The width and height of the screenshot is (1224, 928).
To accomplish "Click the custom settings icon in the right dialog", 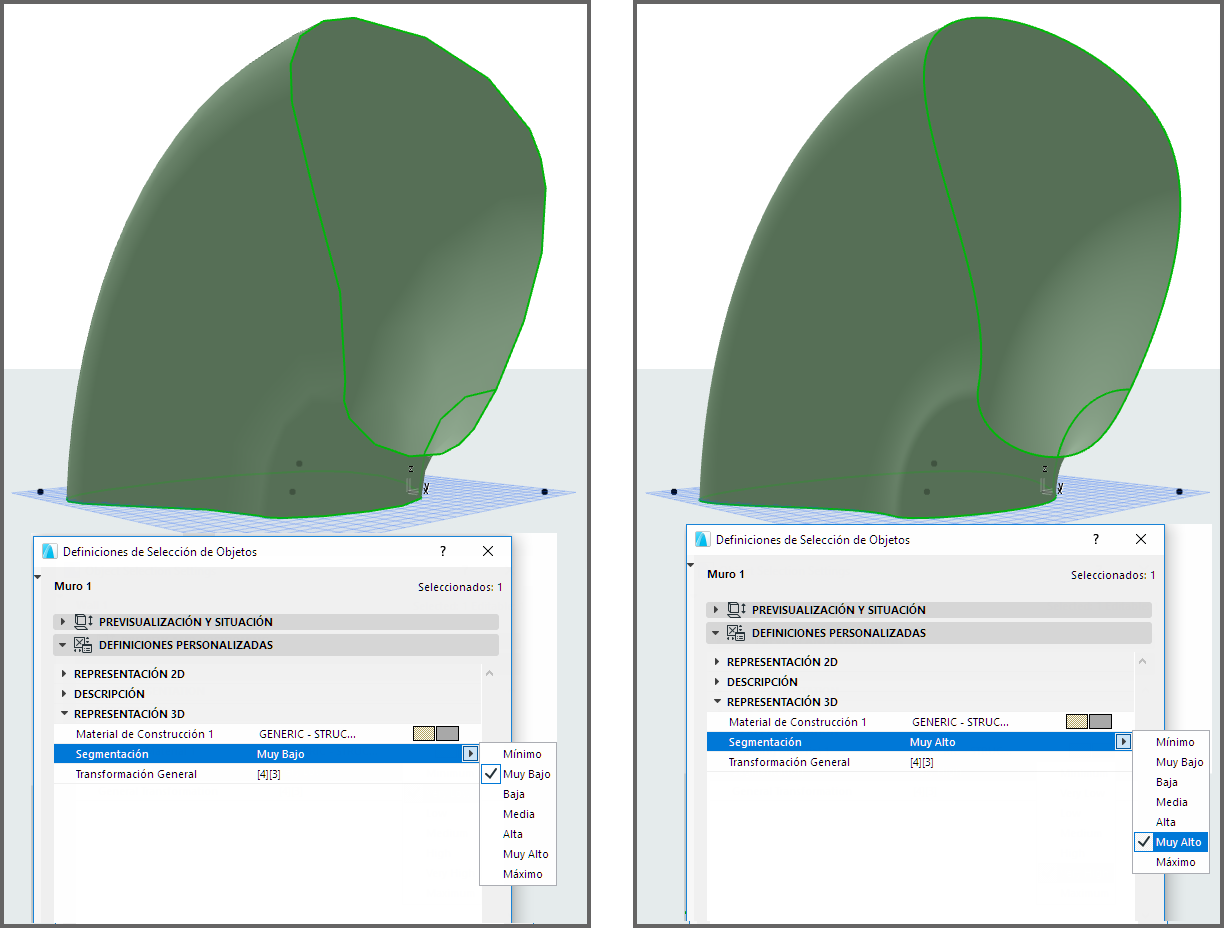I will (x=734, y=632).
